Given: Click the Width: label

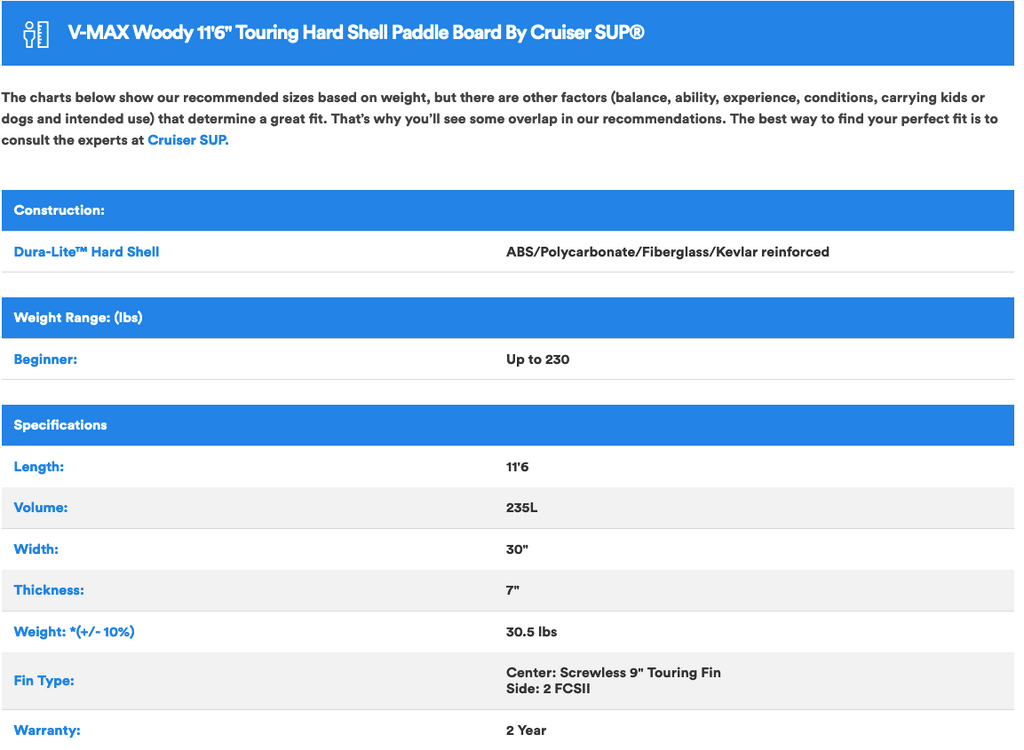Looking at the screenshot, I should 36,549.
